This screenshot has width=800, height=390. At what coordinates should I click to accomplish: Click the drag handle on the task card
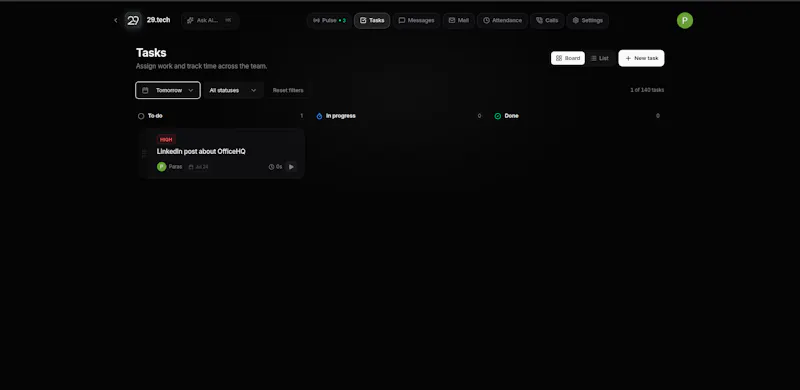[x=144, y=154]
